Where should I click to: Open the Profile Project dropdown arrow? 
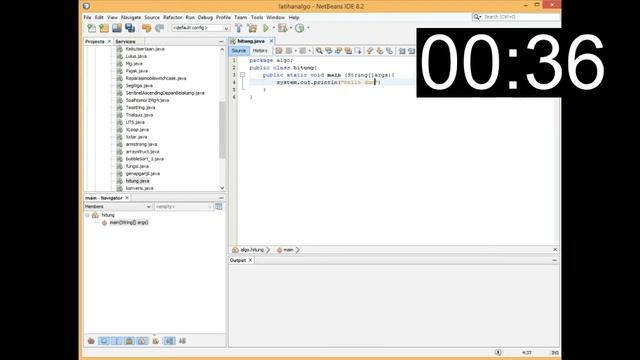pyautogui.click(x=308, y=28)
